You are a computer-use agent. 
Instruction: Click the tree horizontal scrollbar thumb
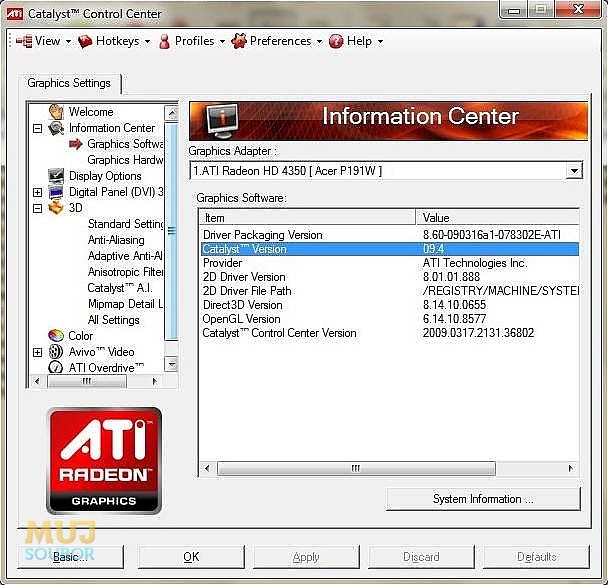(87, 381)
